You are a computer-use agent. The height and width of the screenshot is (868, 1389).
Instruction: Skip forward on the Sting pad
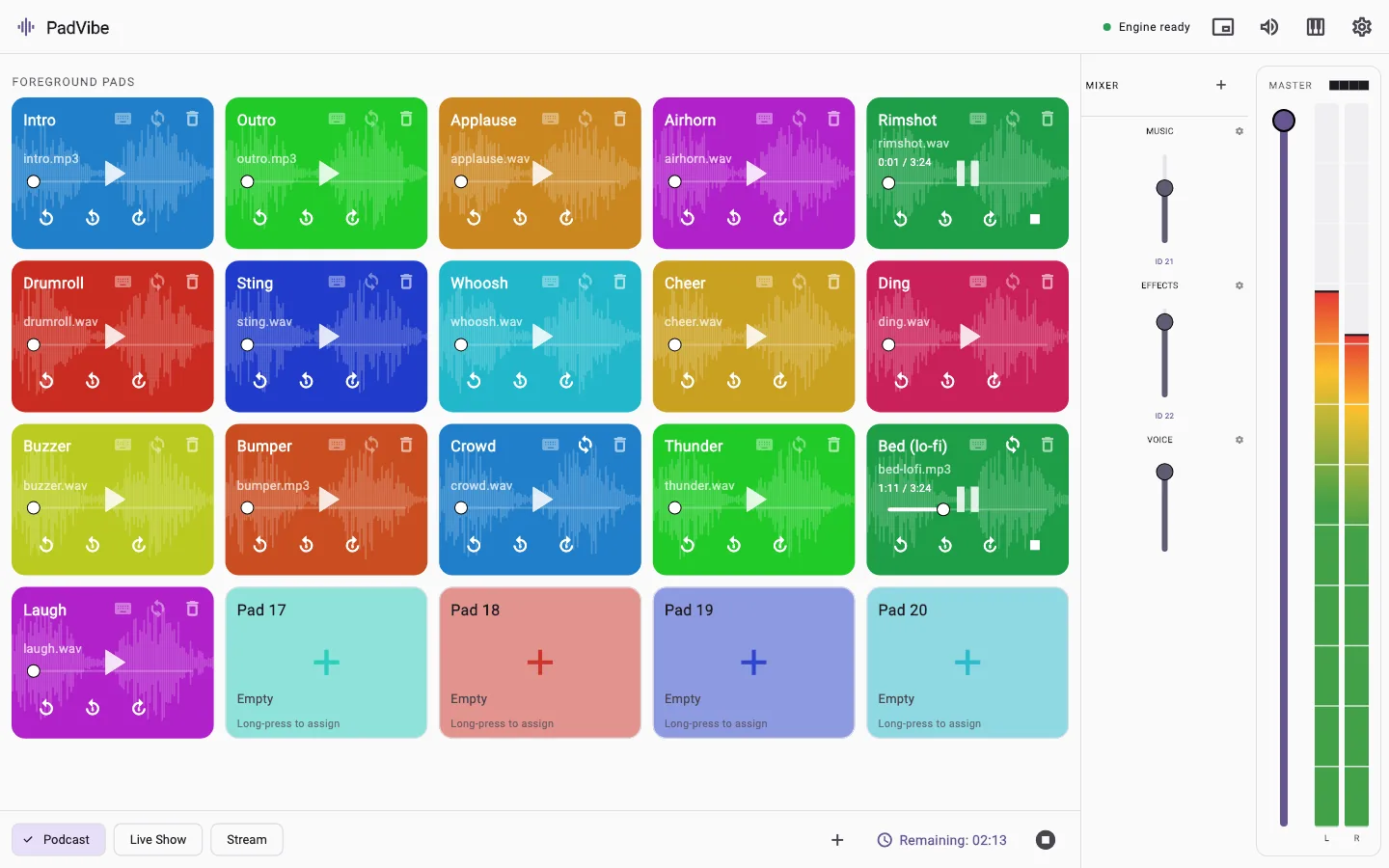(352, 381)
